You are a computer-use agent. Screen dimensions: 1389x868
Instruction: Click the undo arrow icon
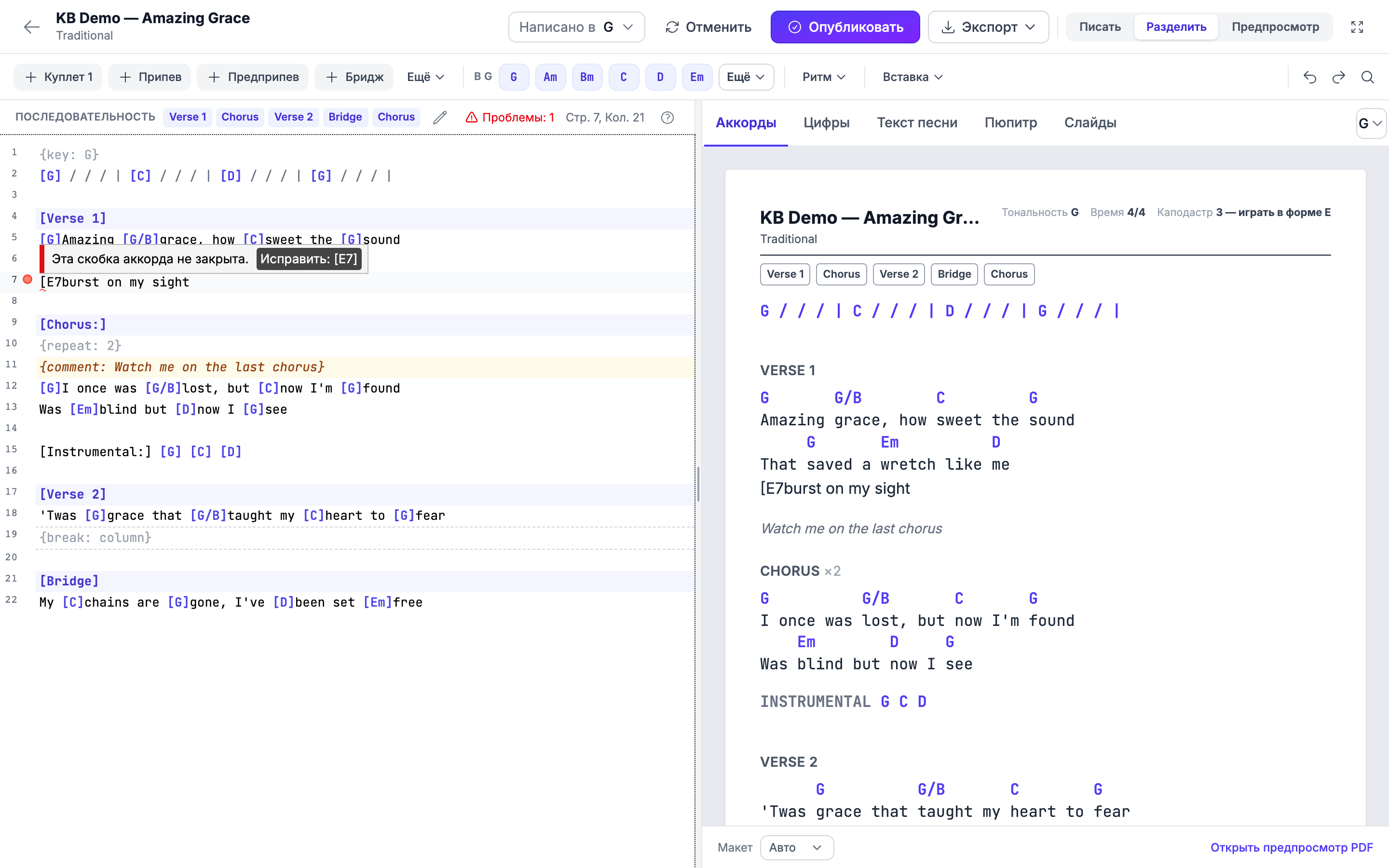(x=1310, y=77)
